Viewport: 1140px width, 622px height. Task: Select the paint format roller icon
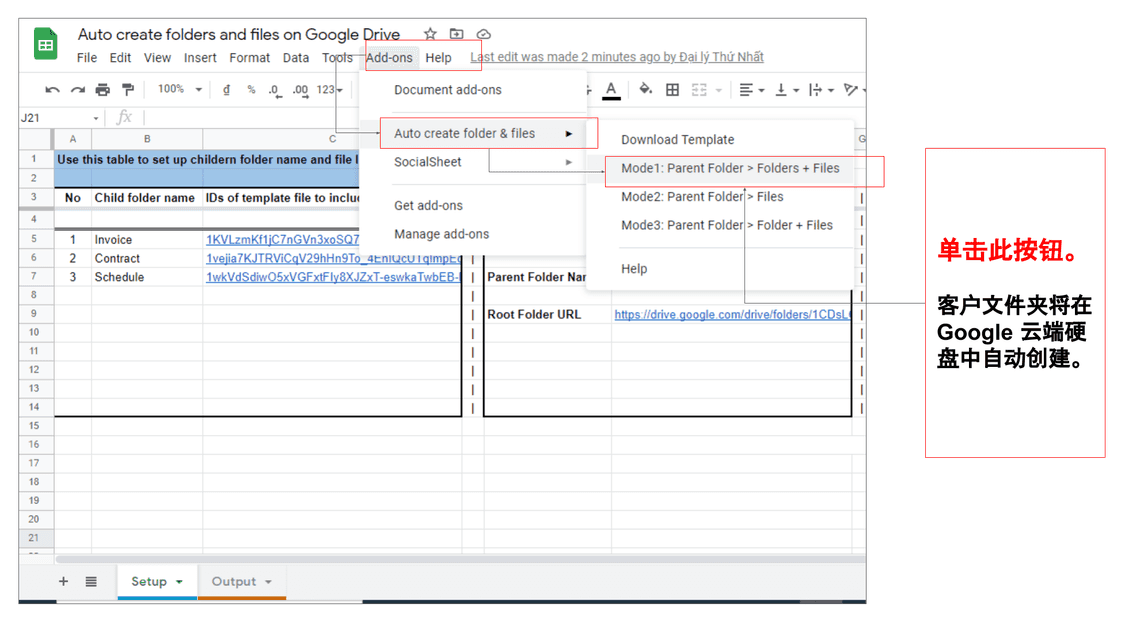coord(127,90)
